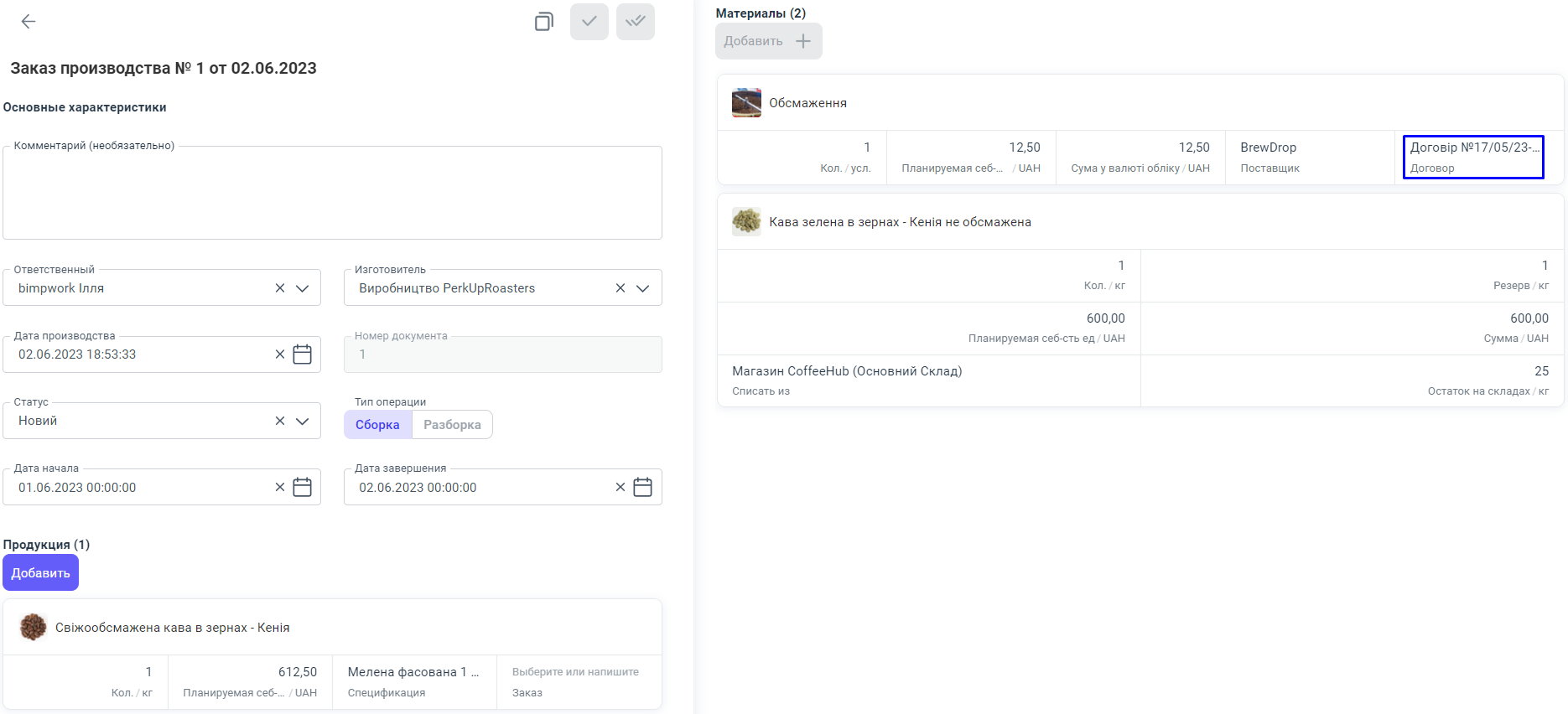Expand the Ответственный dropdown
The height and width of the screenshot is (714, 1568).
click(303, 288)
